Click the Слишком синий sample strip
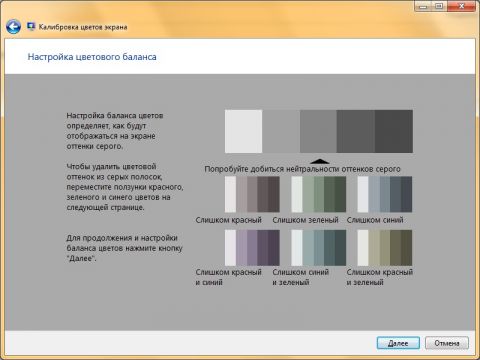Image resolution: width=480 pixels, height=360 pixels. coord(385,194)
